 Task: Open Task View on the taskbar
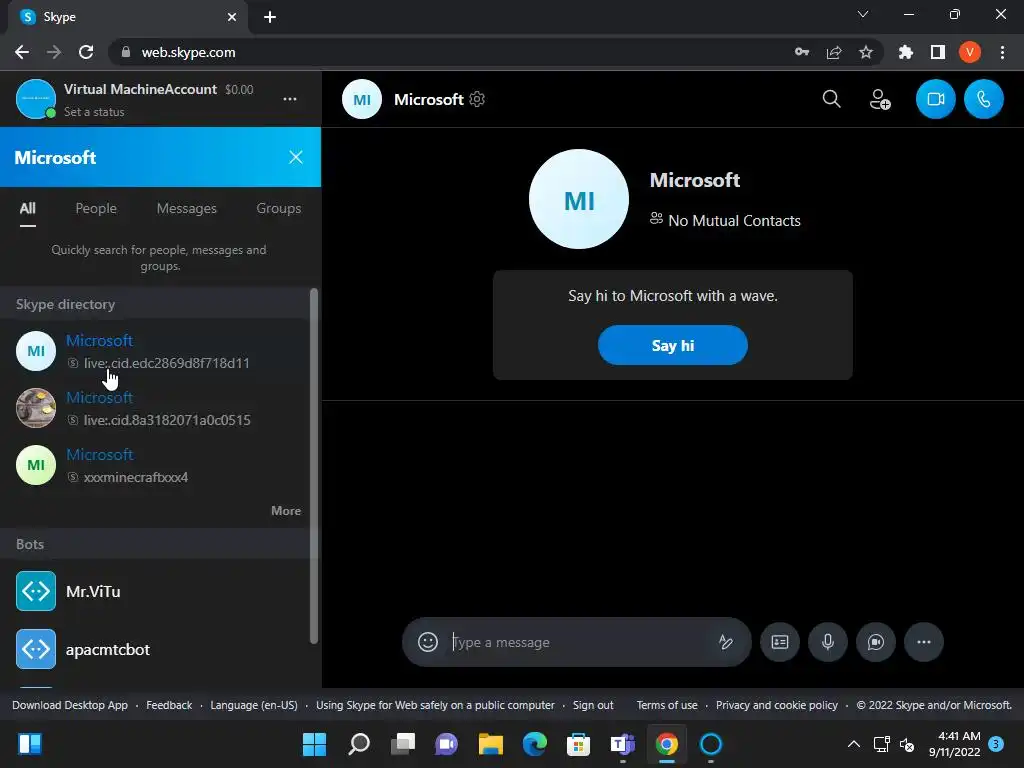[x=402, y=744]
